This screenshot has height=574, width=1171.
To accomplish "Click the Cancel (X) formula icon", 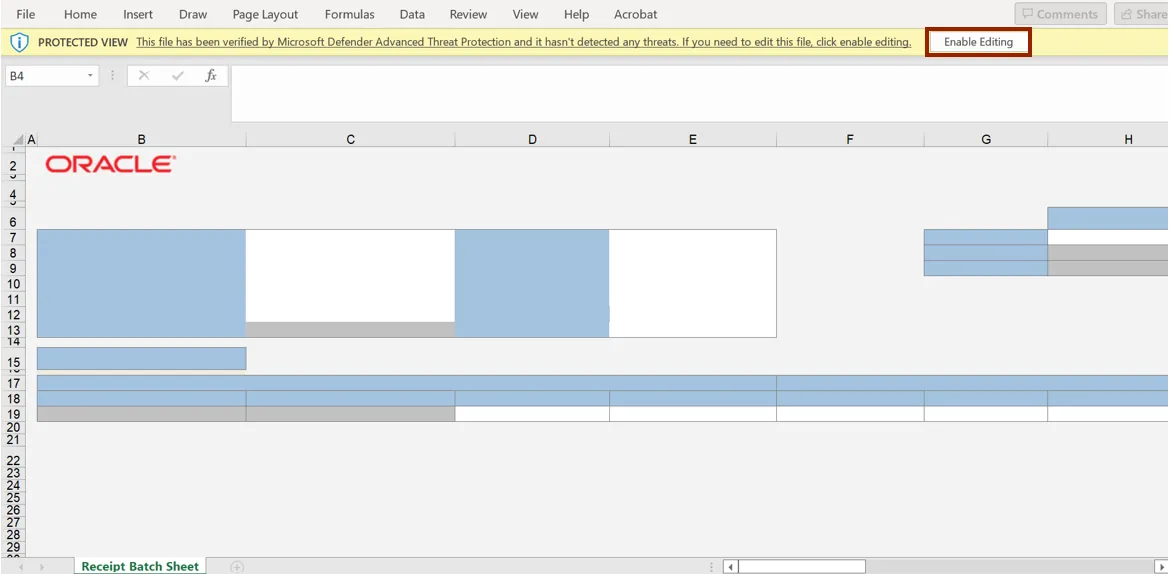I will tap(143, 75).
